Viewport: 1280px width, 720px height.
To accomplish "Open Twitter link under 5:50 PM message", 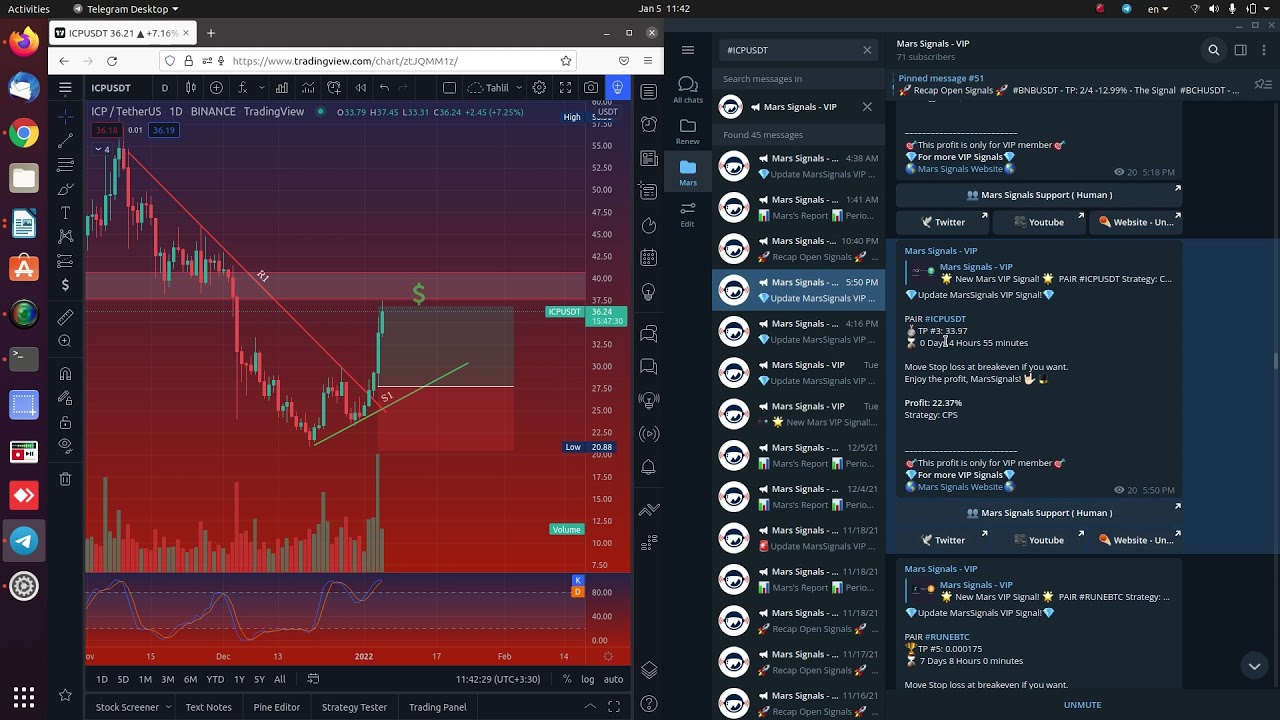I will pos(942,540).
